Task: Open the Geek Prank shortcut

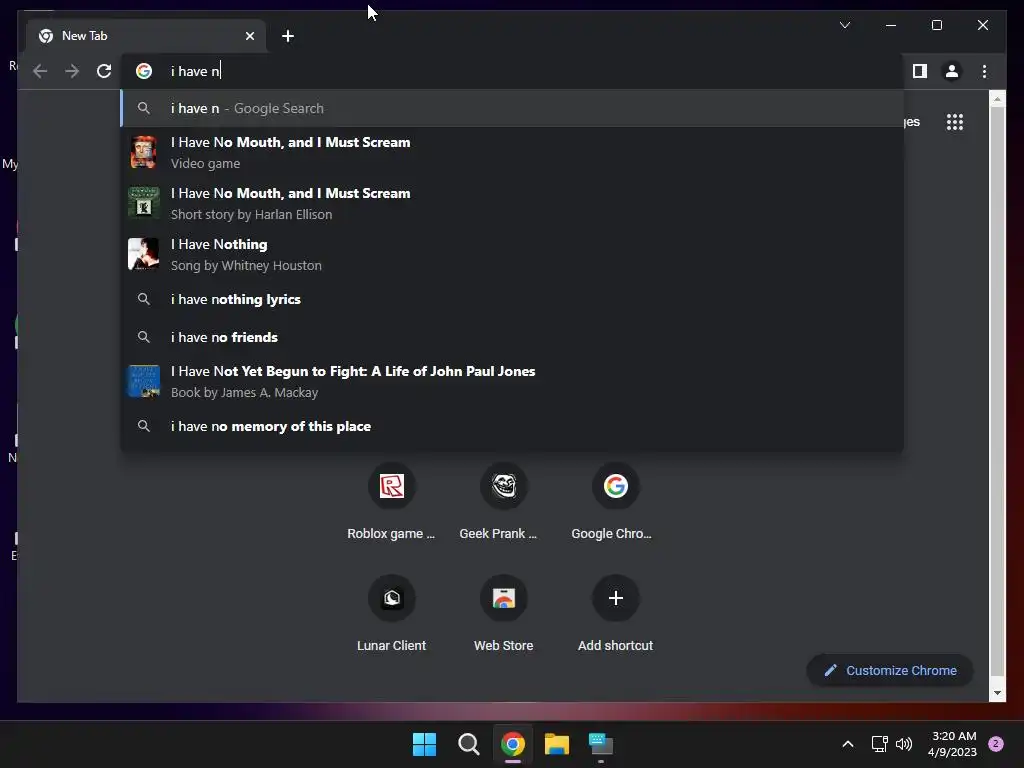Action: 504,502
